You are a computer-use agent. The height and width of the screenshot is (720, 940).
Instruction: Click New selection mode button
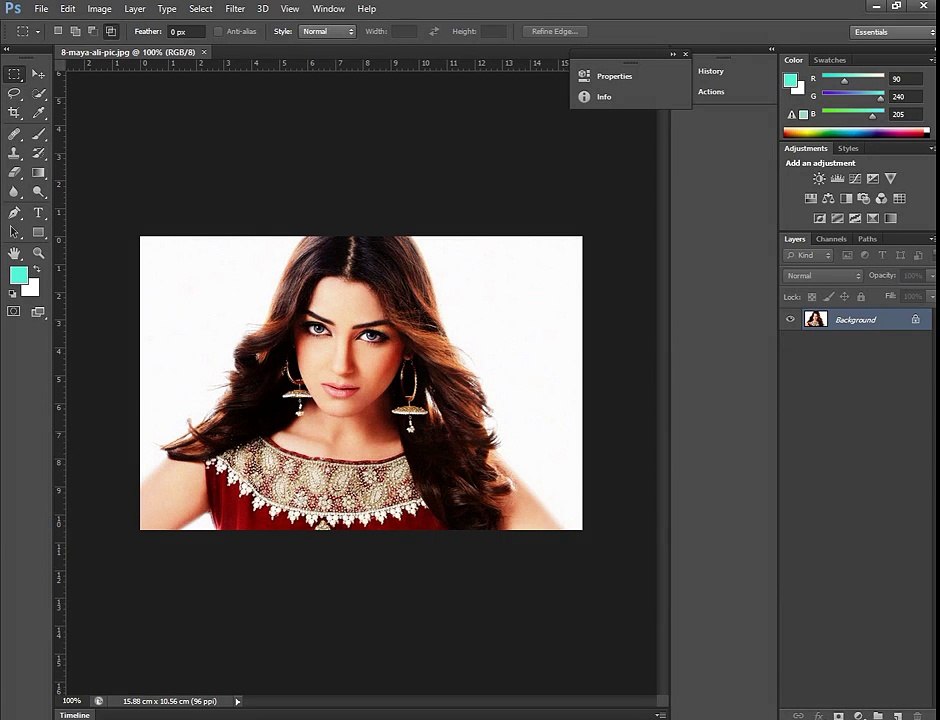click(58, 31)
